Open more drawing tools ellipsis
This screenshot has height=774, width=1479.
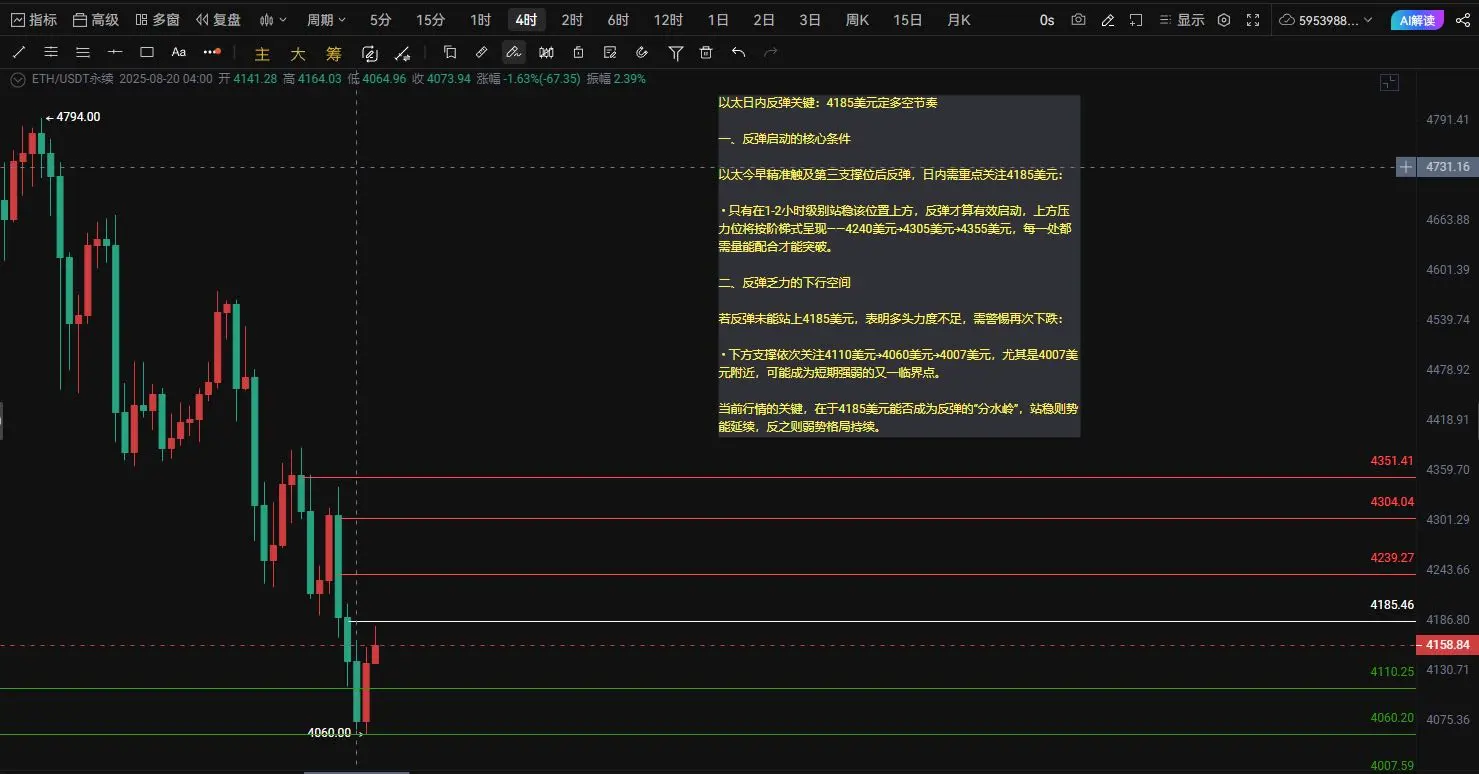click(x=211, y=52)
